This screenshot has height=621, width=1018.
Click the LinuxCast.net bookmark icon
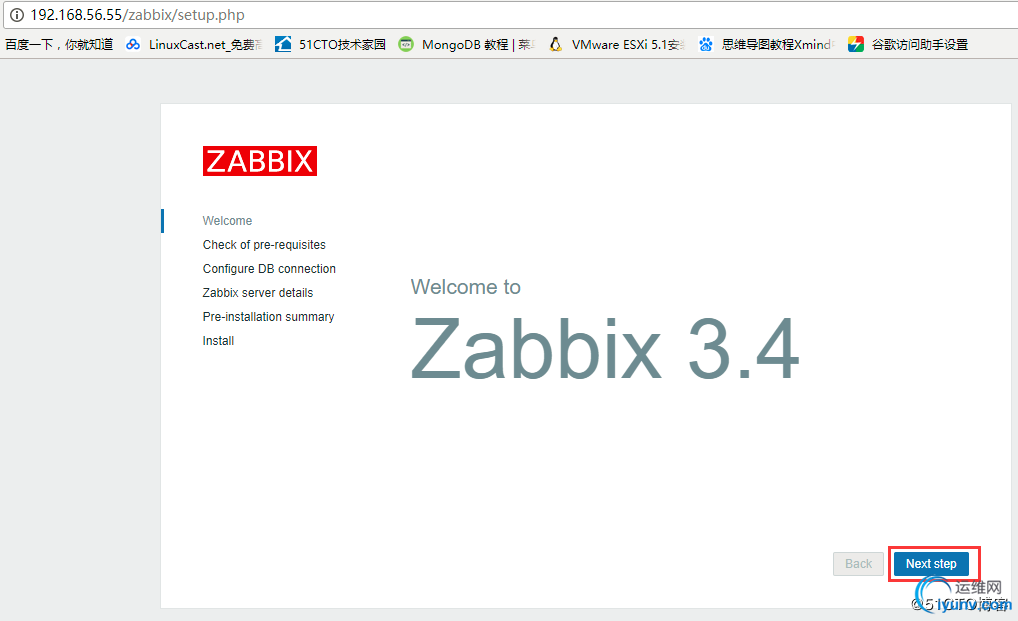pyautogui.click(x=133, y=44)
